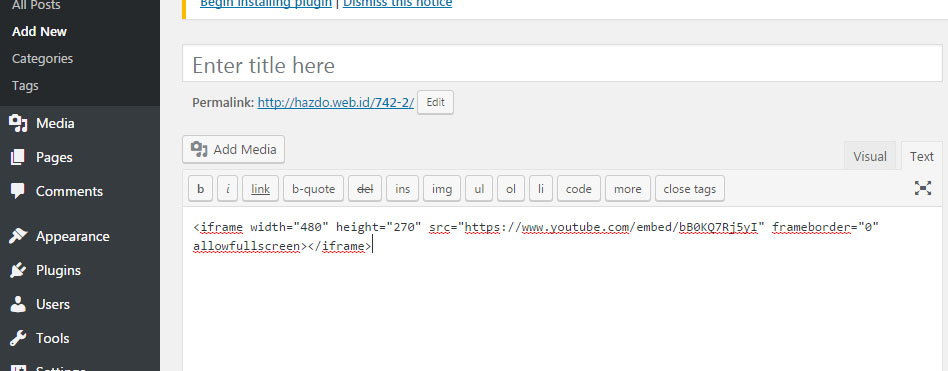
Task: Click Dismiss this notice link
Action: point(397,3)
